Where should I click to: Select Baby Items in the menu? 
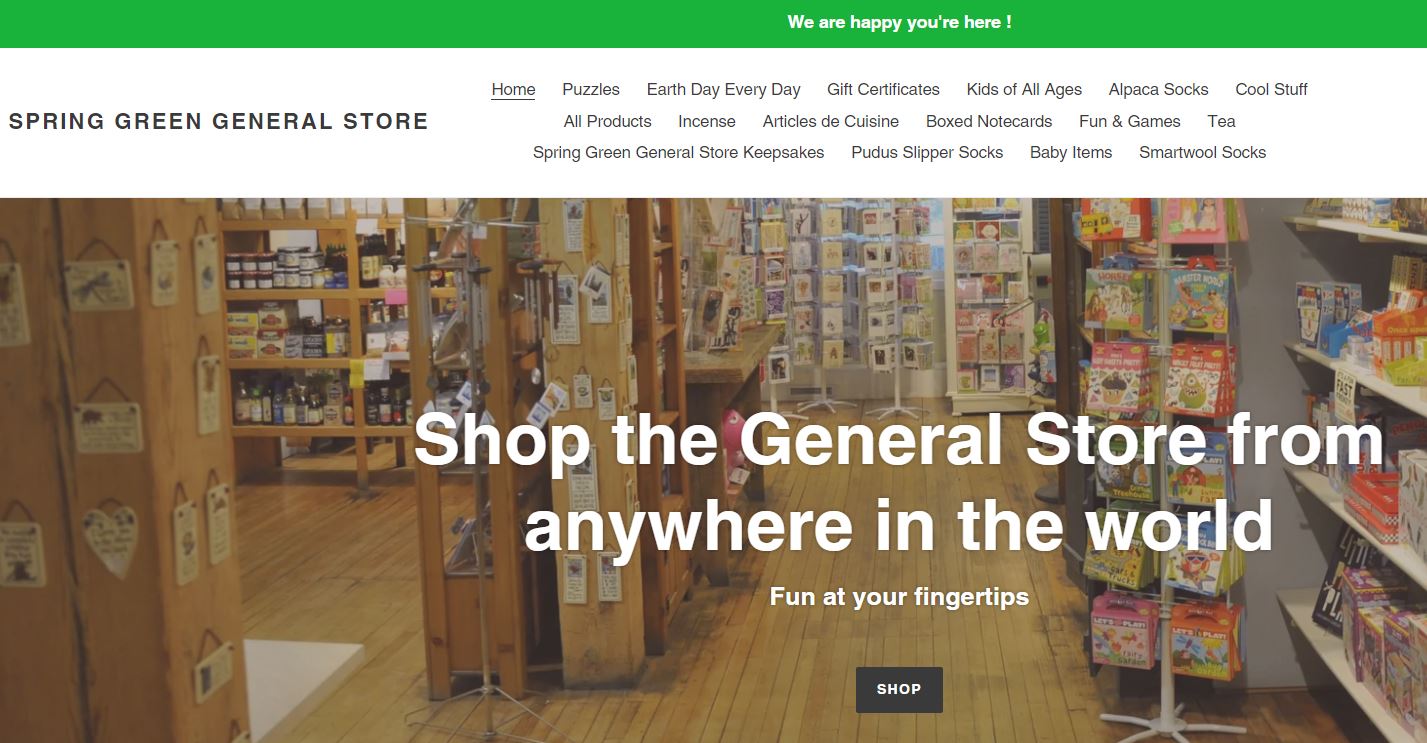pos(1071,152)
